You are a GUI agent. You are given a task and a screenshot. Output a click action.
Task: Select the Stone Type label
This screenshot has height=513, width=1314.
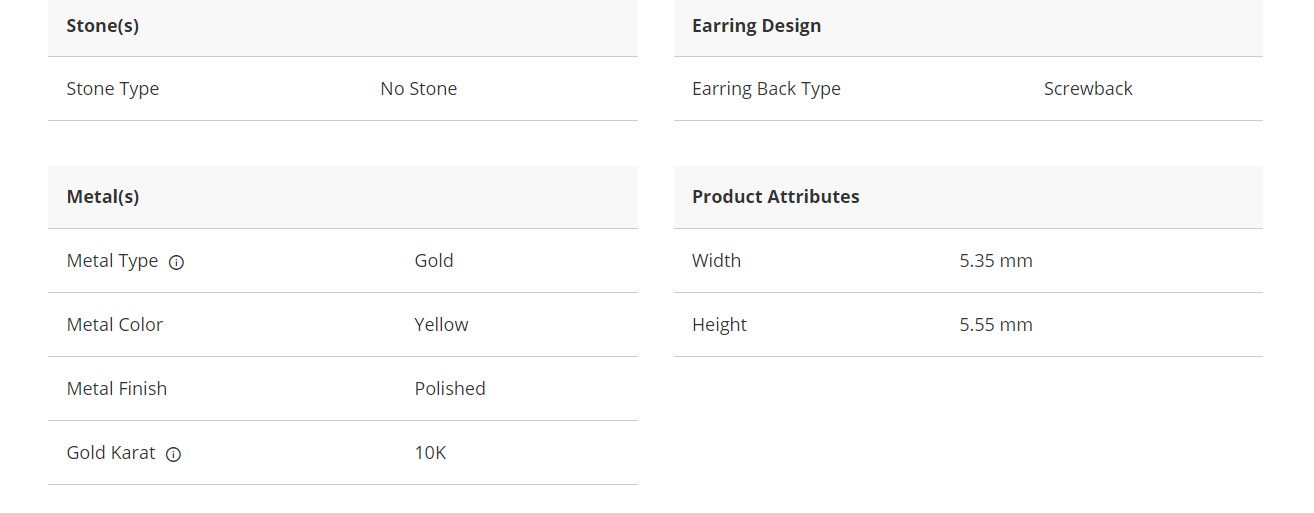pos(113,89)
